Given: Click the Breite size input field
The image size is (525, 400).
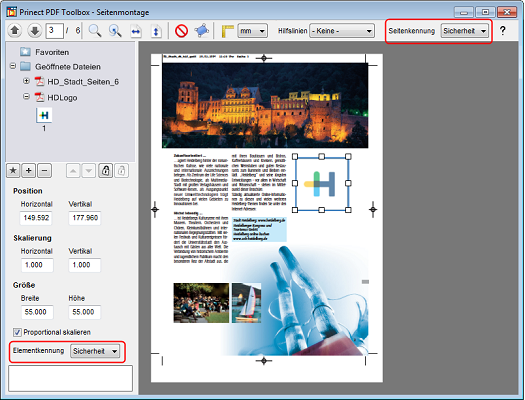Looking at the screenshot, I should pos(36,312).
